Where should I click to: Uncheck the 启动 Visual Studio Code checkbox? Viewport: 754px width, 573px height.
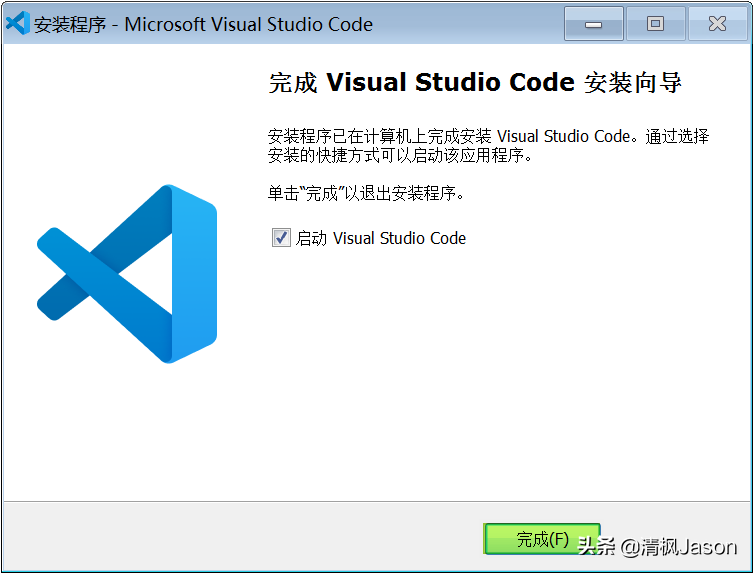click(281, 237)
